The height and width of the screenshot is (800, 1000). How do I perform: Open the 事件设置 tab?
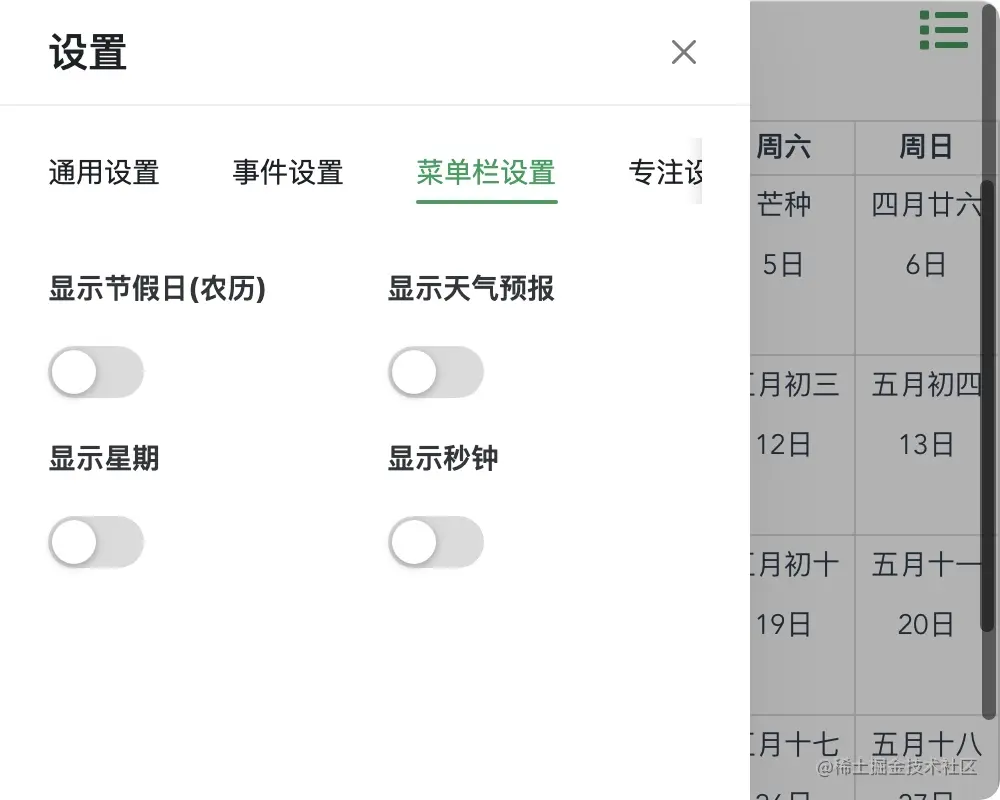288,173
